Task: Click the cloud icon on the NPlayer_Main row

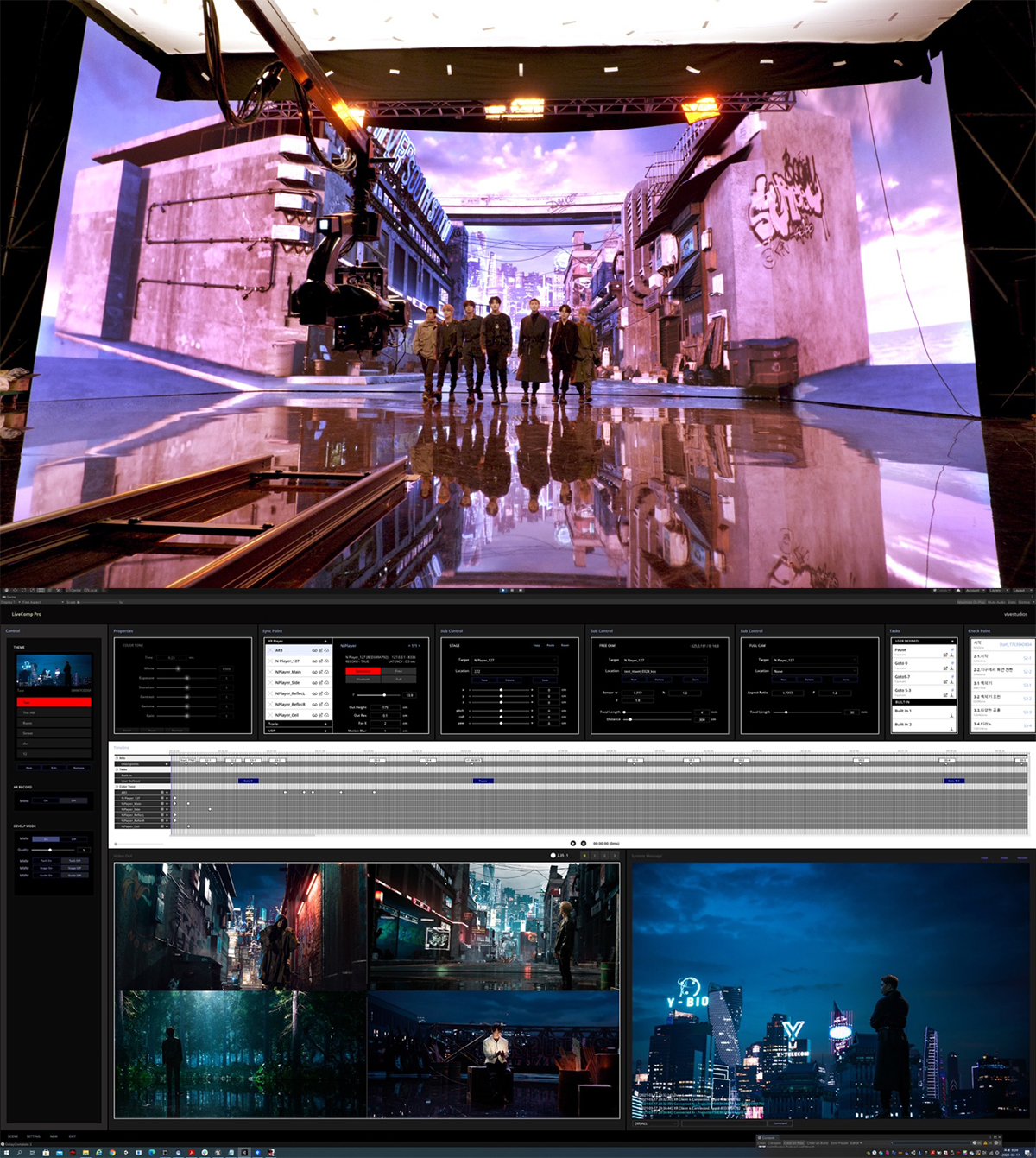Action: click(x=327, y=672)
